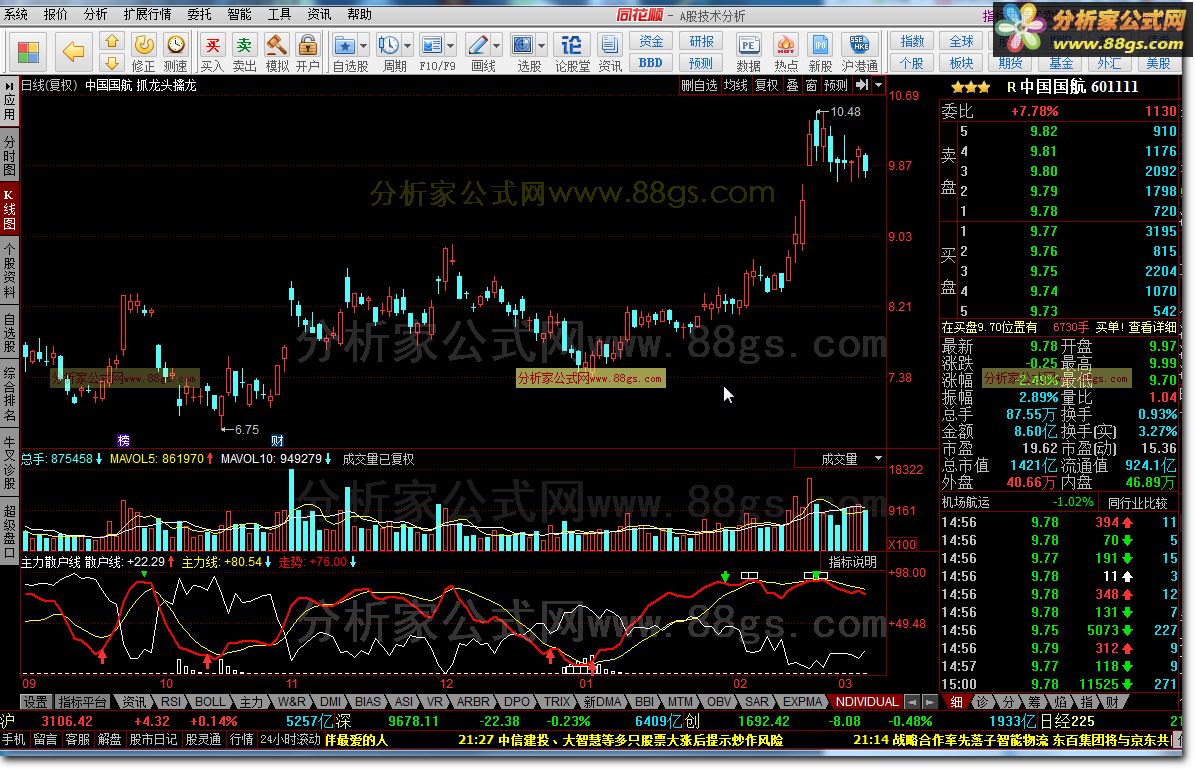Open the 热点 hot topics flame icon

786,53
